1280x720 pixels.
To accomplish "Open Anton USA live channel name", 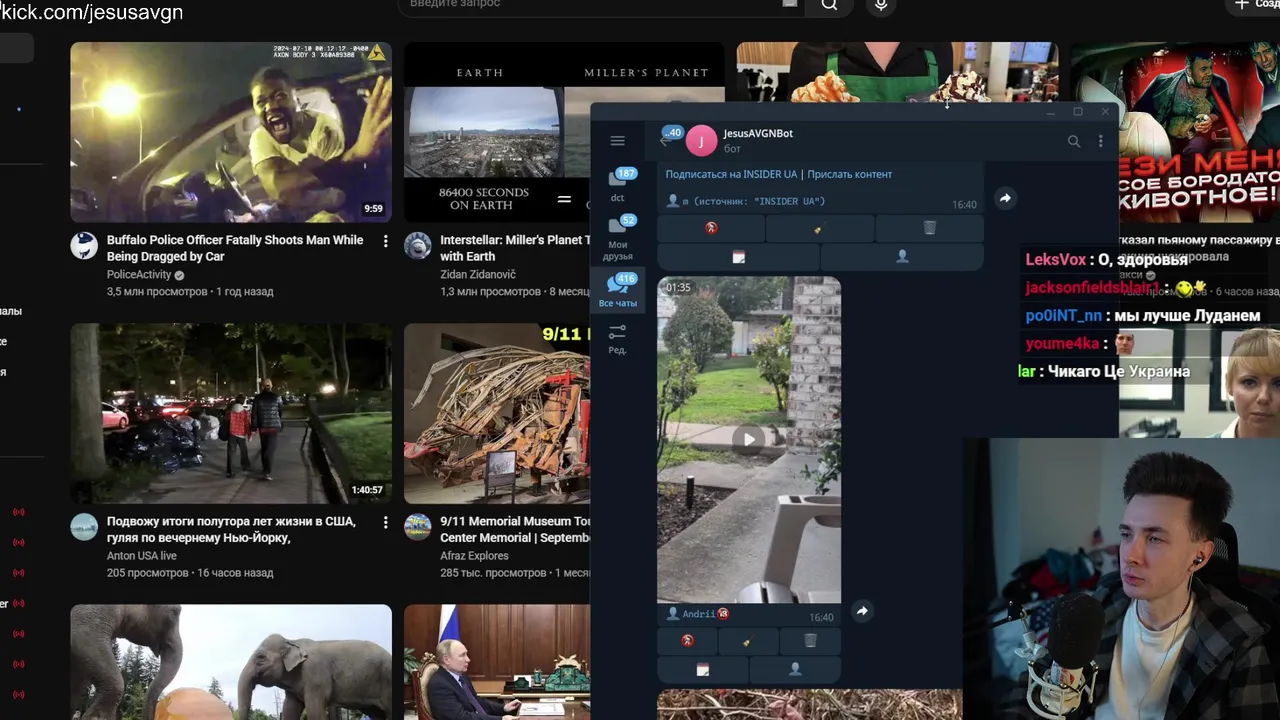I will click(x=142, y=556).
